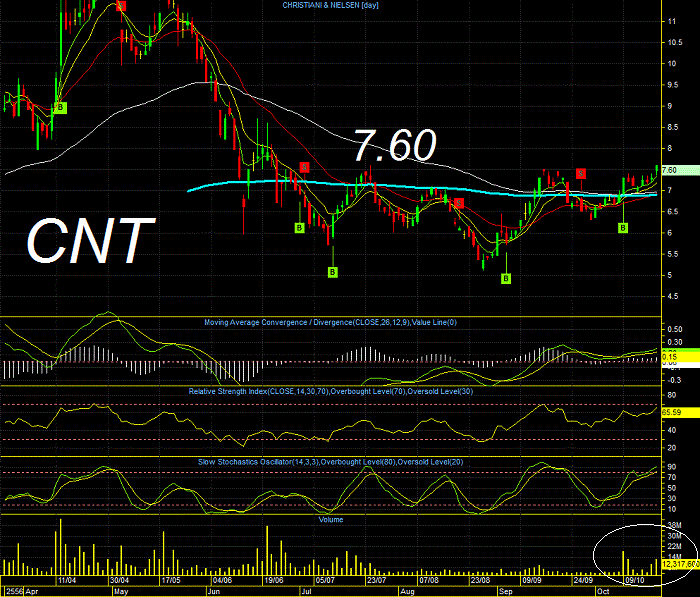This screenshot has height=597, width=700.
Task: Click the 9.5 price level on the price axis
Action: [x=672, y=85]
